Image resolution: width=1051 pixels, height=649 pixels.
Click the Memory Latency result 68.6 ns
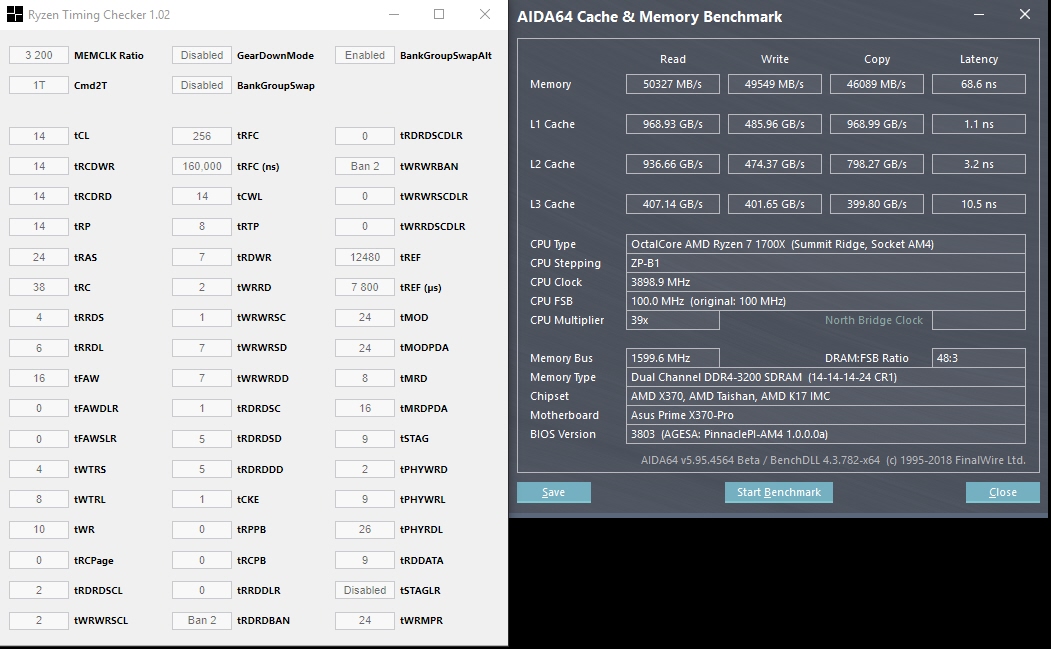pyautogui.click(x=979, y=84)
